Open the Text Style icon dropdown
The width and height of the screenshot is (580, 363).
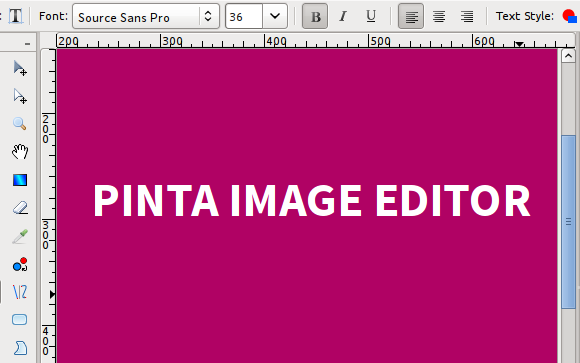coord(570,16)
